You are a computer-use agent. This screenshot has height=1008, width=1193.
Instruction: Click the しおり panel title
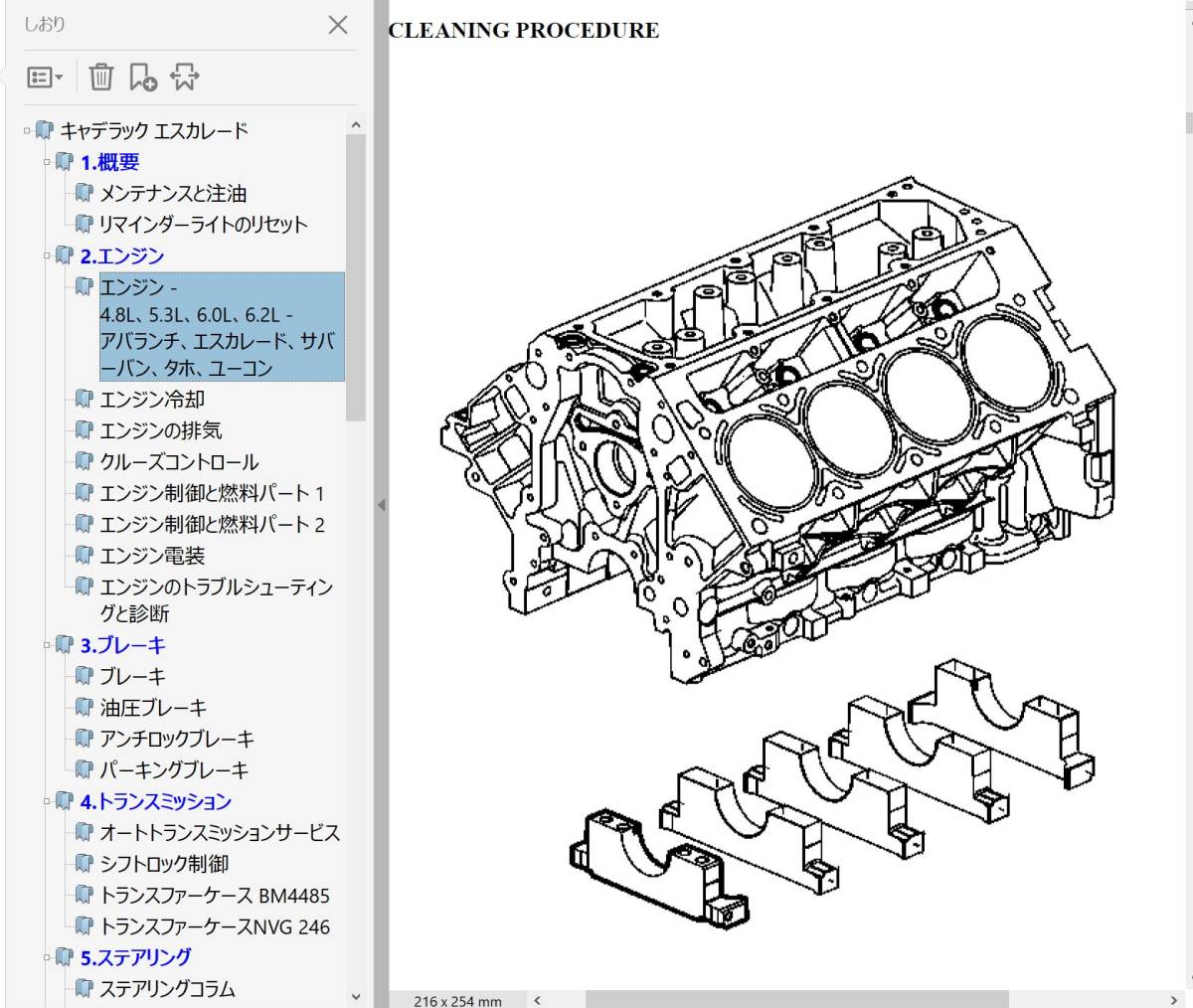pyautogui.click(x=45, y=24)
